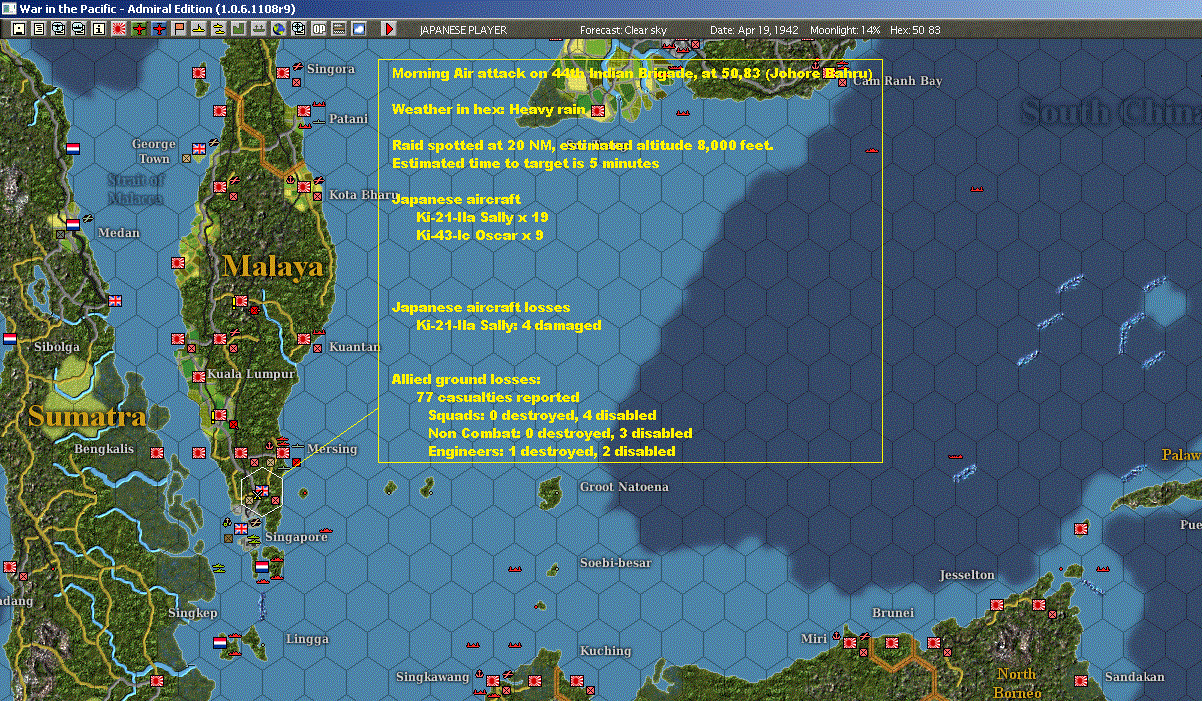Click the Soebi-besar island label

615,563
